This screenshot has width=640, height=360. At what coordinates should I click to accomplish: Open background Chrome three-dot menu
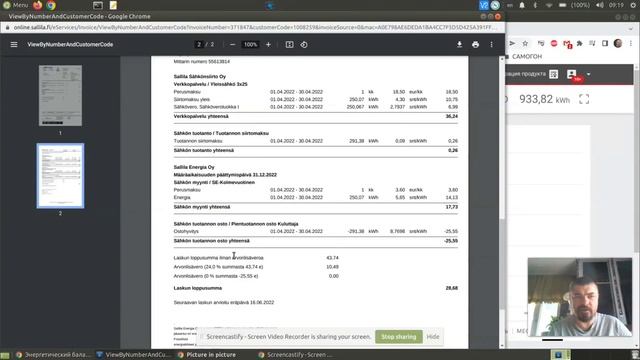631,43
